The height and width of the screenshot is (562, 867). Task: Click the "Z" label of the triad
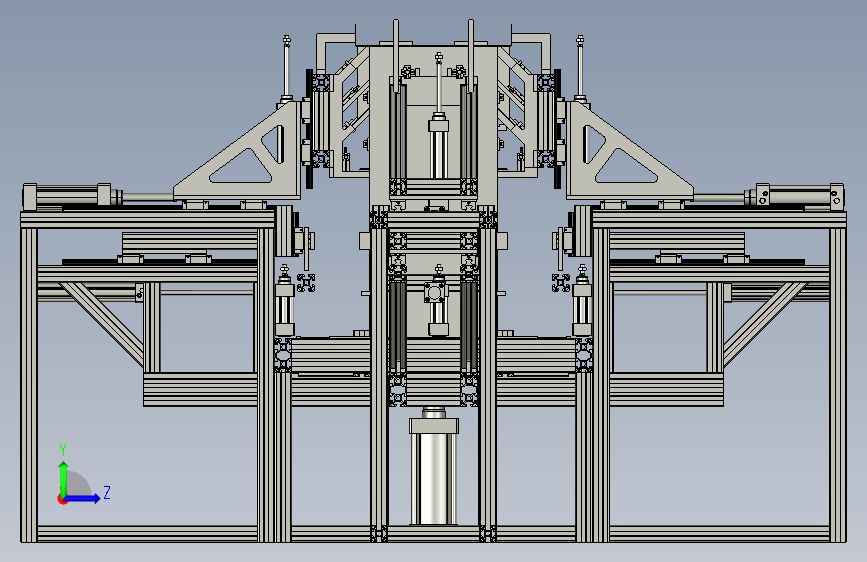tap(107, 492)
